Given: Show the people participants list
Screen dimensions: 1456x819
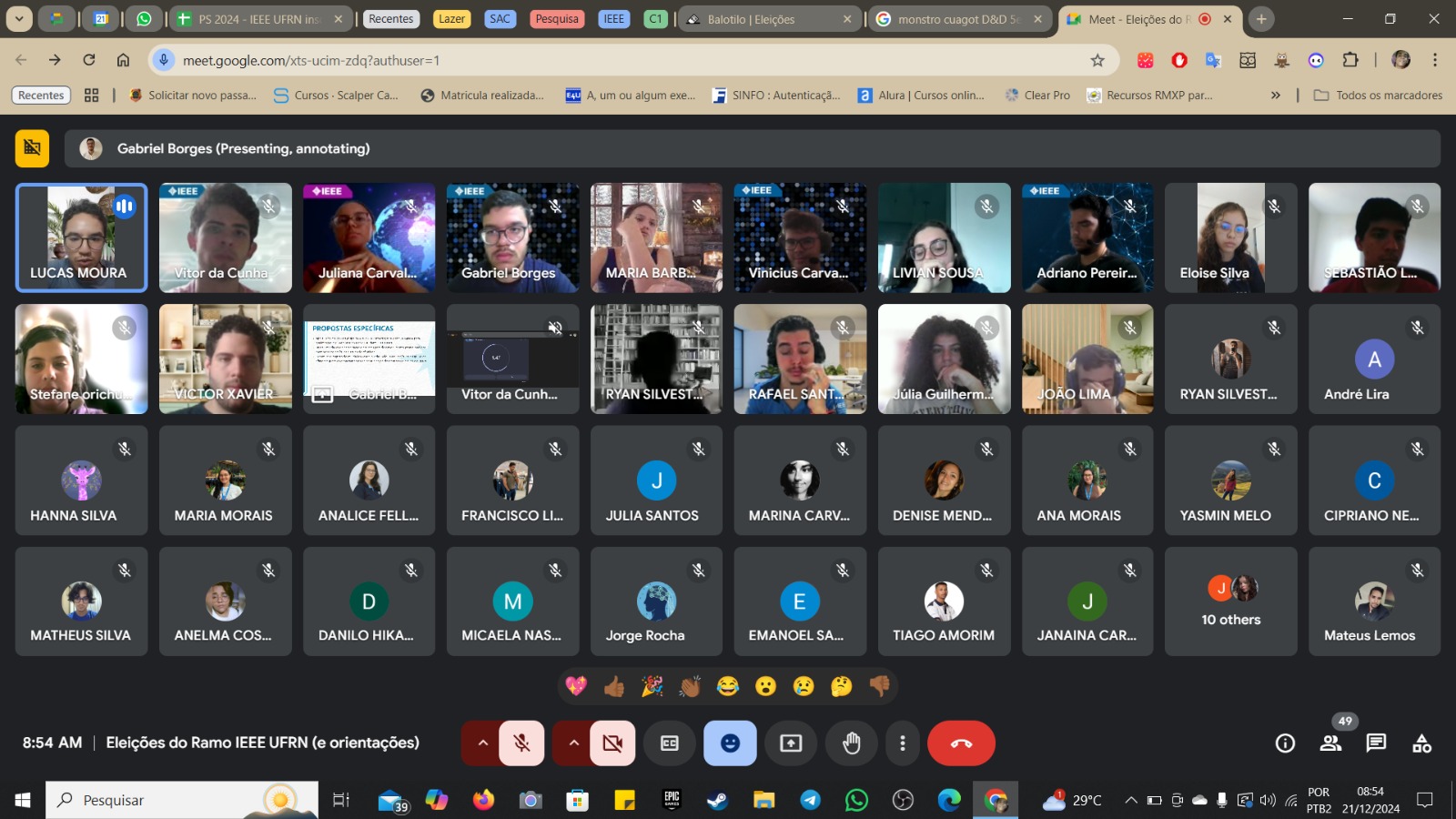Looking at the screenshot, I should (x=1330, y=743).
